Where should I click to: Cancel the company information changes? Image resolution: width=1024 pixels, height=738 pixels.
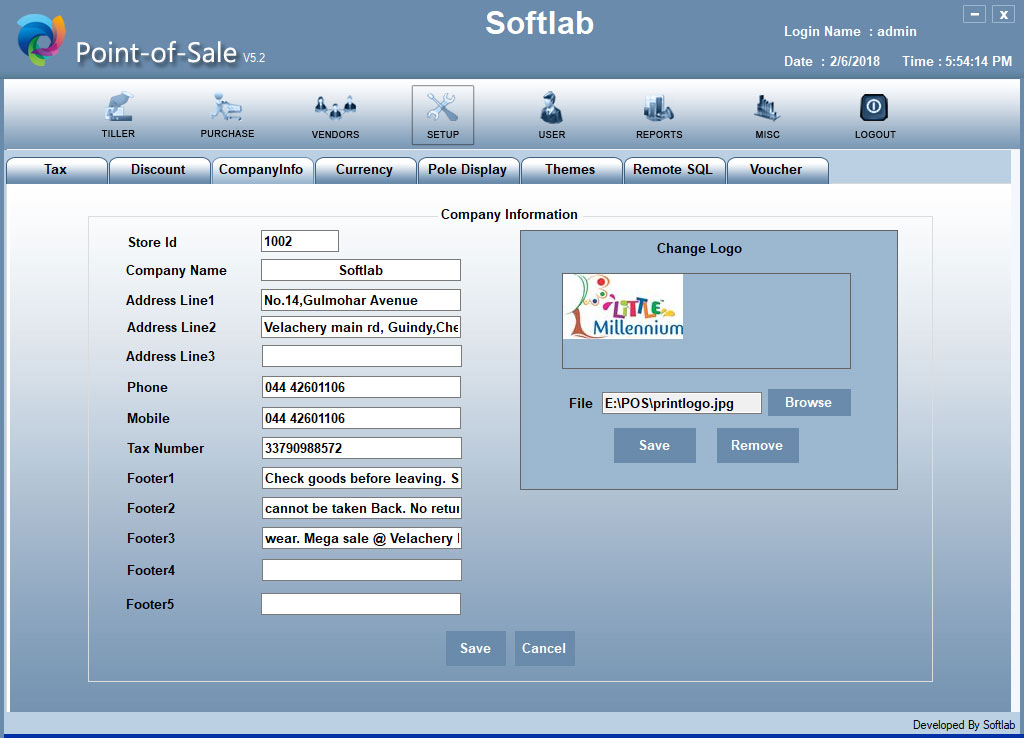[544, 649]
